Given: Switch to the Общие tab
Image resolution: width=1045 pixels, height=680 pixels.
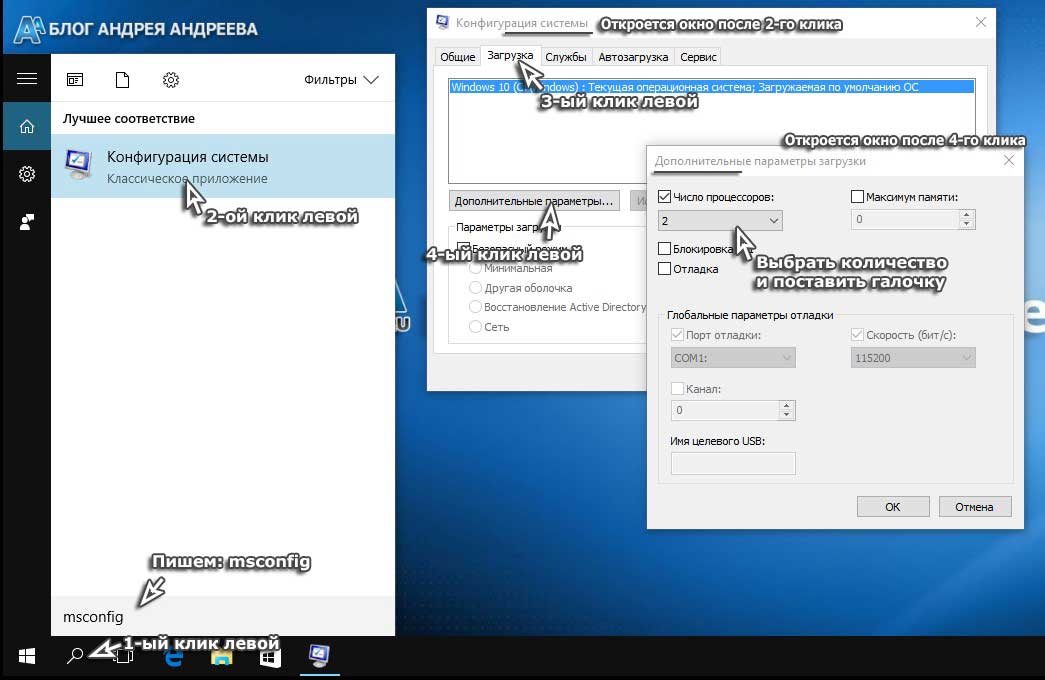Looking at the screenshot, I should 457,57.
